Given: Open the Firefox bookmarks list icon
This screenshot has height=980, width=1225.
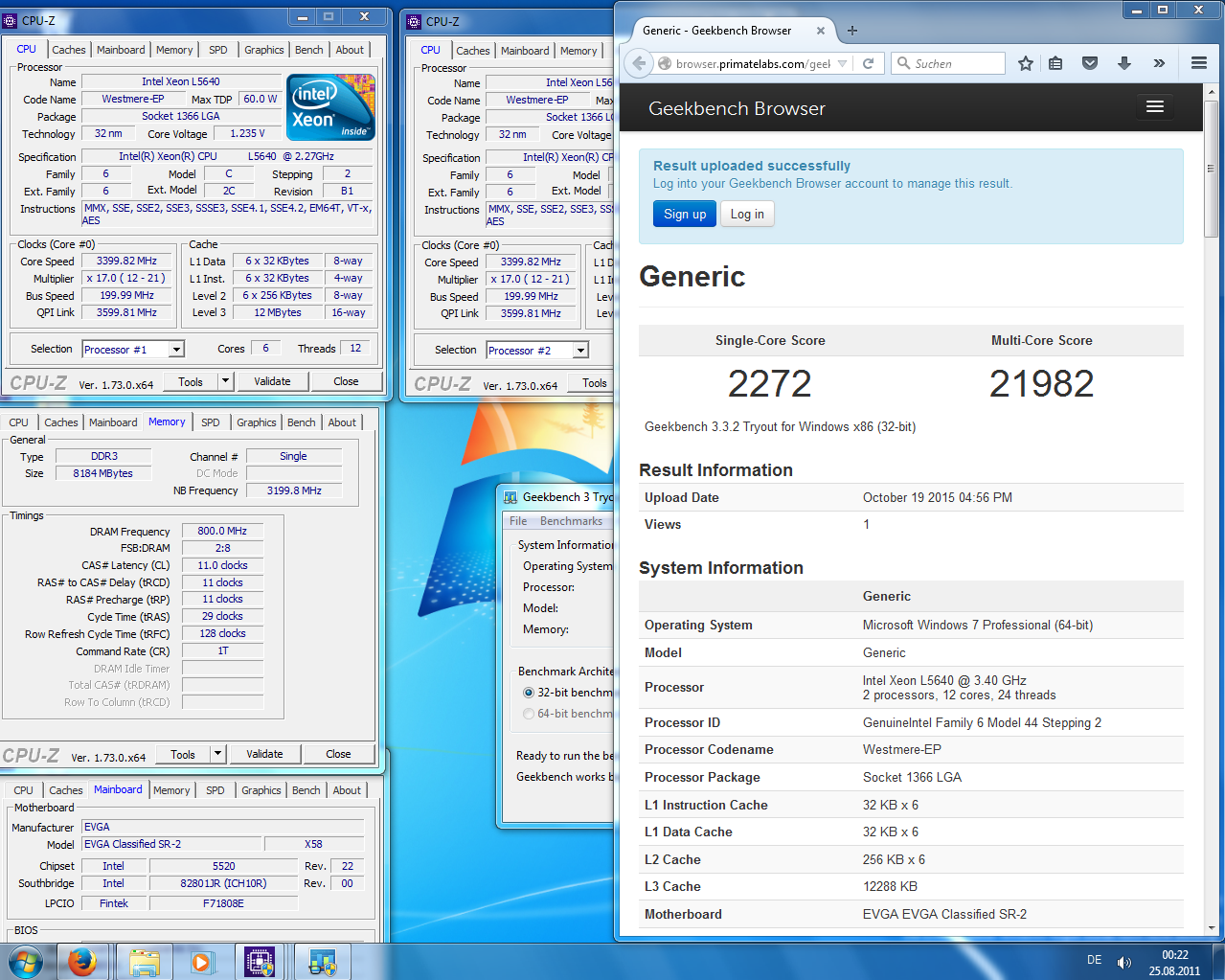Looking at the screenshot, I should coord(1055,63).
